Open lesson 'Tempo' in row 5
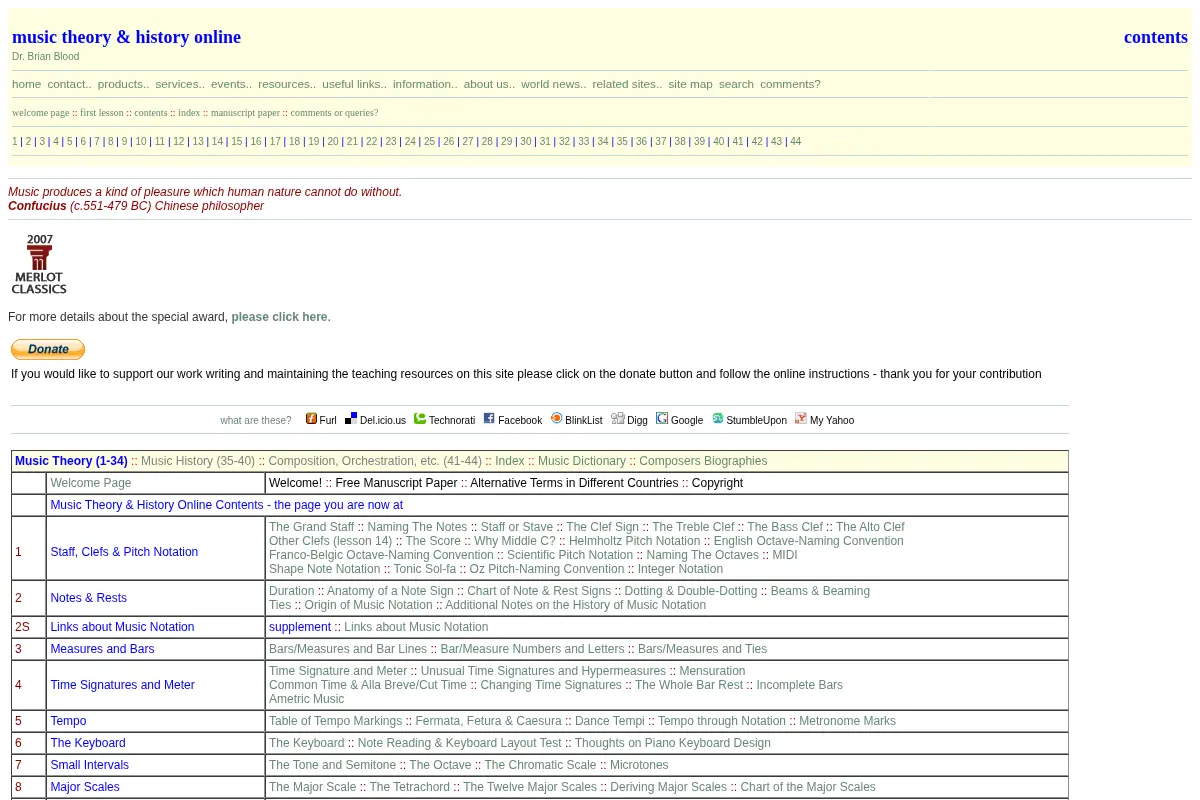 (x=68, y=721)
